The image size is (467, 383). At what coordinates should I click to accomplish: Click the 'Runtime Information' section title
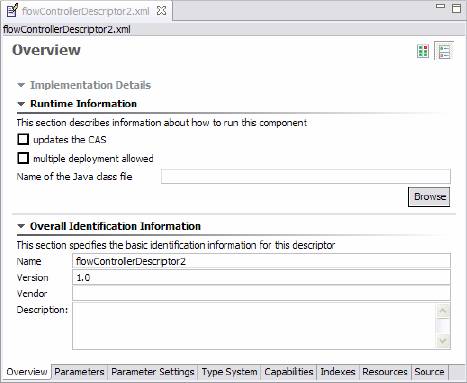coord(83,104)
